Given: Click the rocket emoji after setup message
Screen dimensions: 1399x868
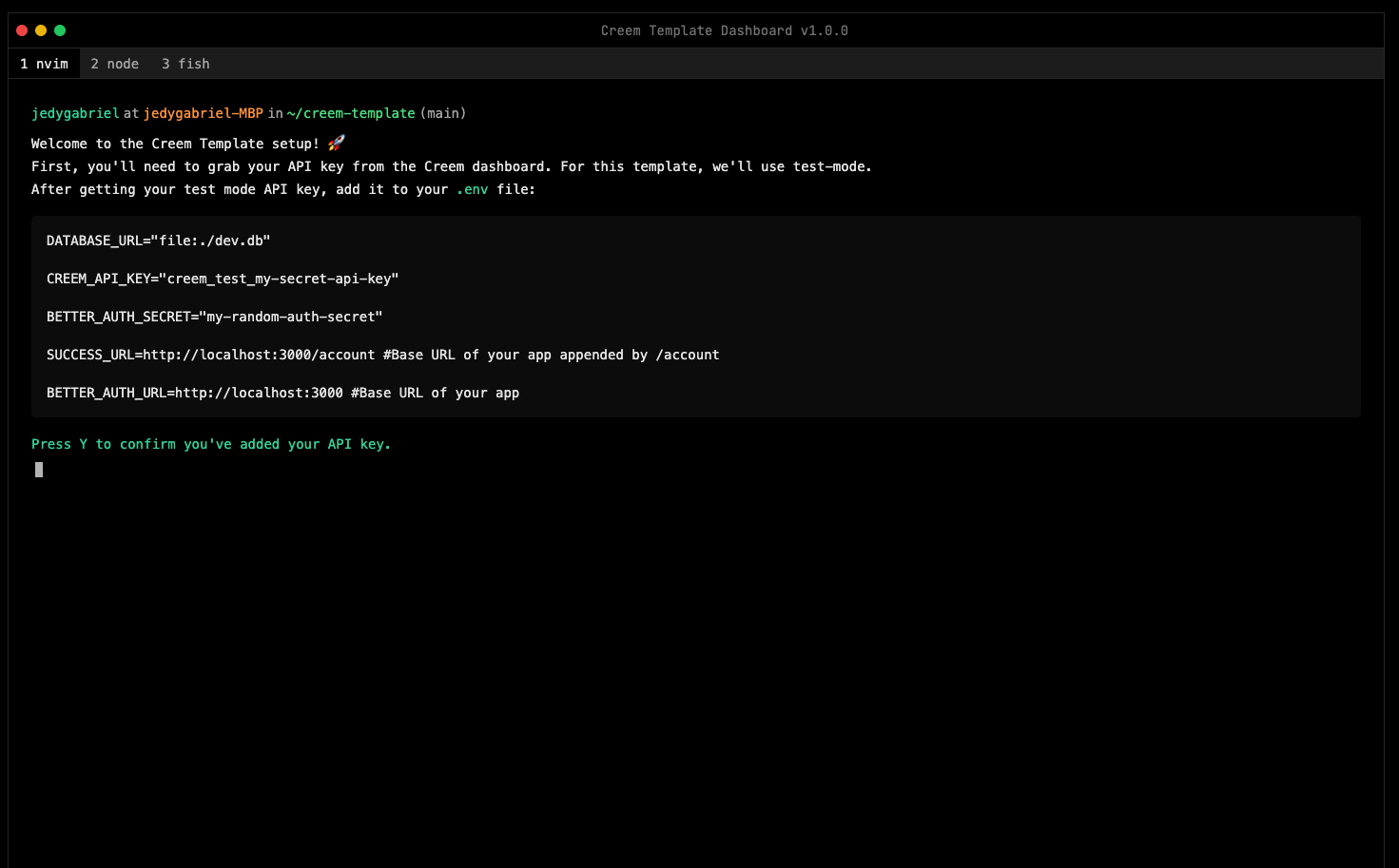Looking at the screenshot, I should coord(337,143).
